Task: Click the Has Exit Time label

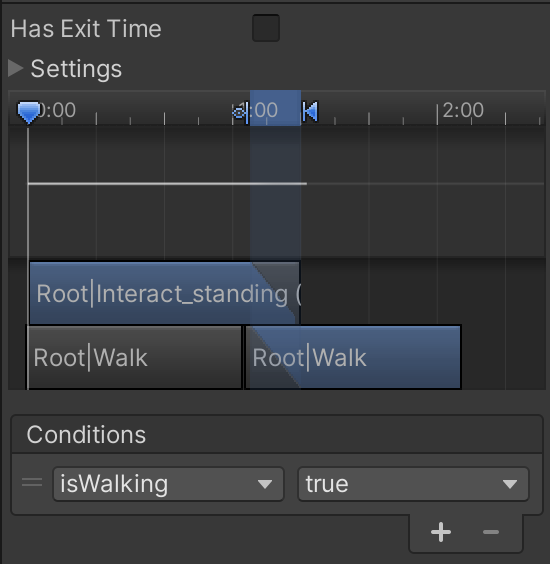Action: tap(86, 28)
